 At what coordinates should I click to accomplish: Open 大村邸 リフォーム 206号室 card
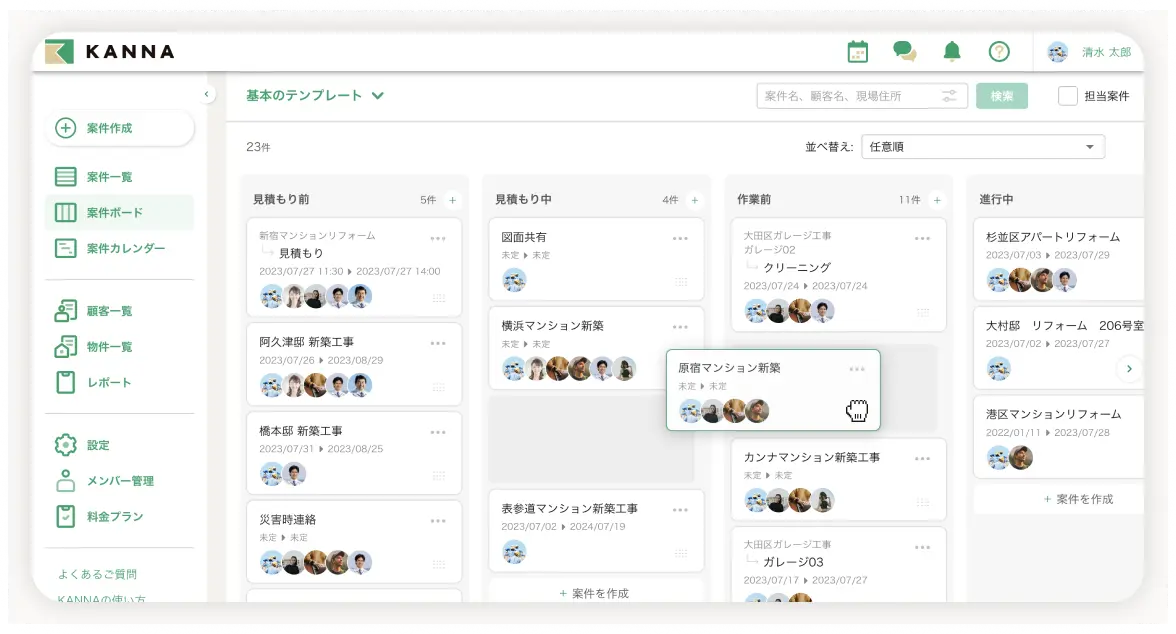(x=1059, y=348)
